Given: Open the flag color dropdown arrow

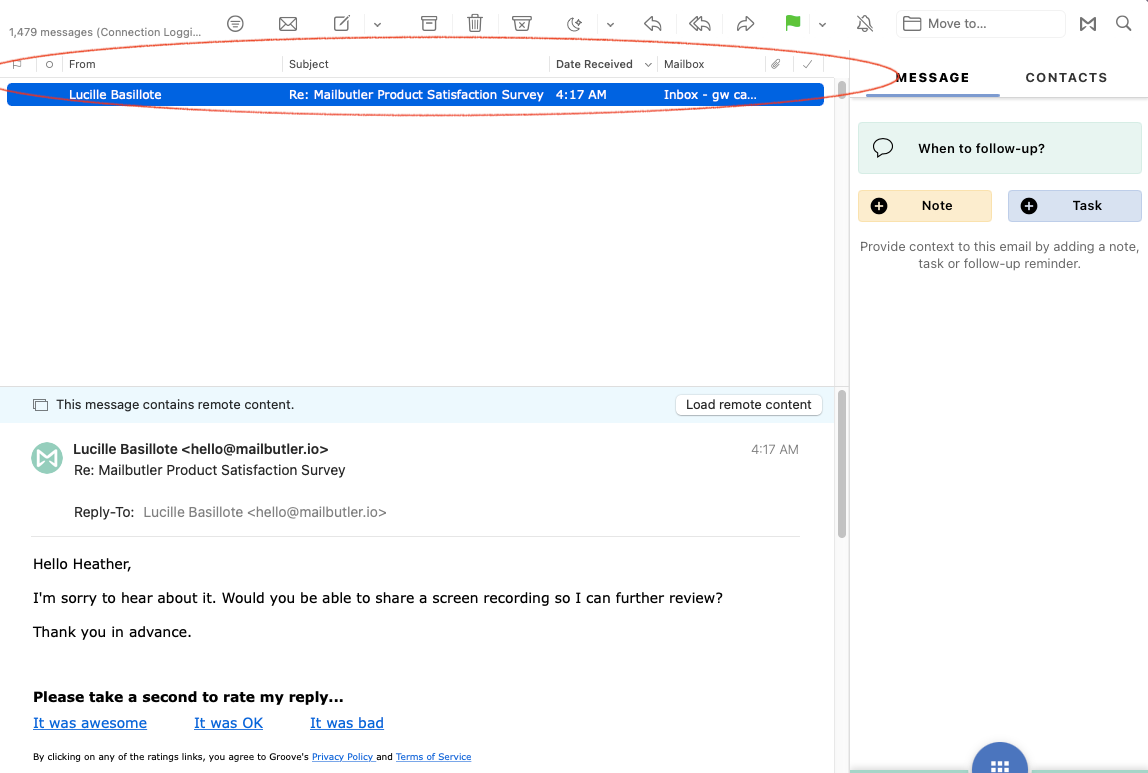Looking at the screenshot, I should (822, 24).
